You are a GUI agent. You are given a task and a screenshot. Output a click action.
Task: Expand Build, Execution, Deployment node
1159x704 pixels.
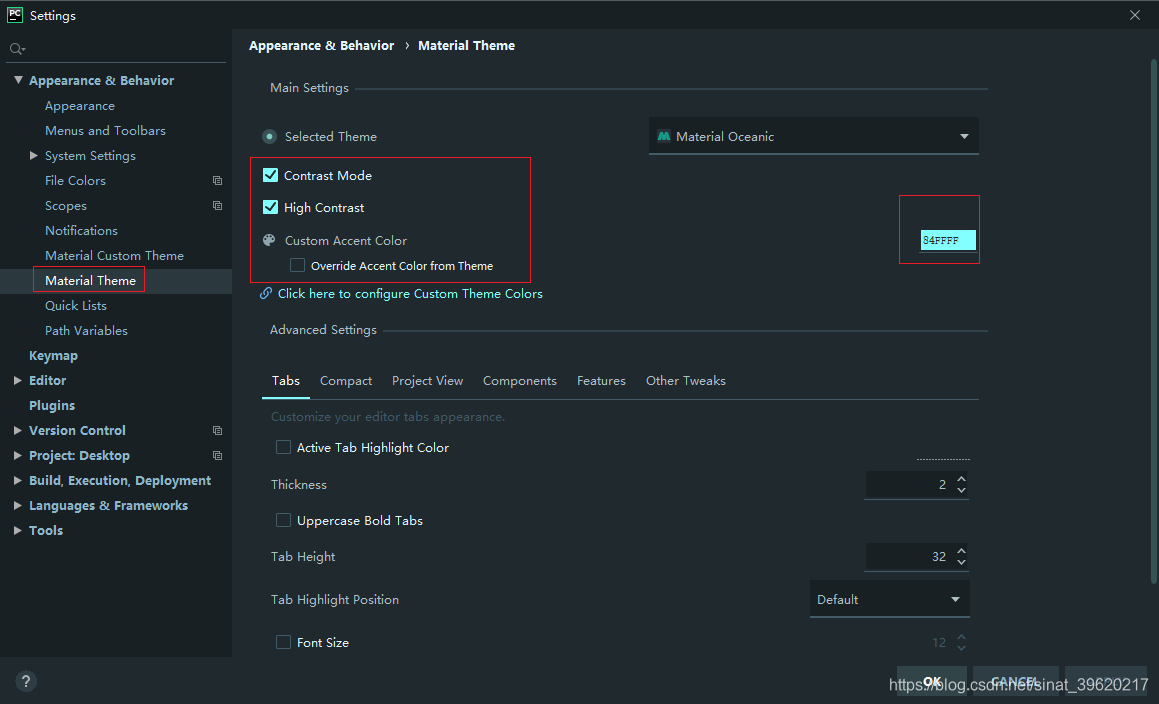[18, 481]
